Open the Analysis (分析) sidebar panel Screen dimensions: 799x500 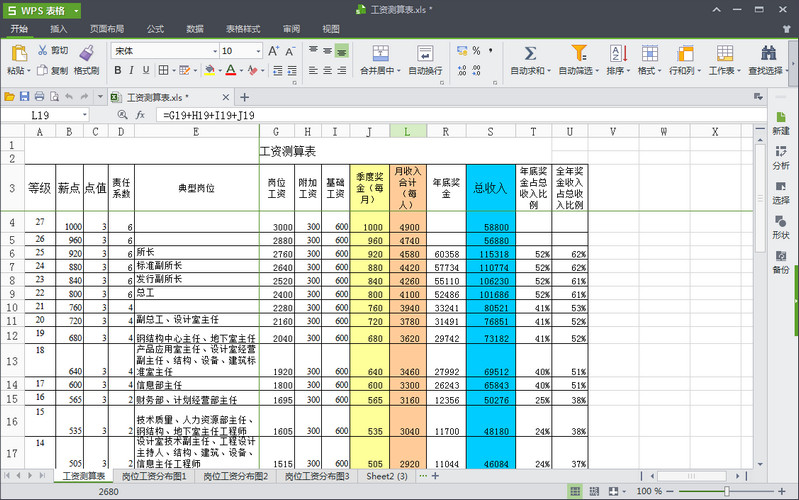pyautogui.click(x=780, y=156)
